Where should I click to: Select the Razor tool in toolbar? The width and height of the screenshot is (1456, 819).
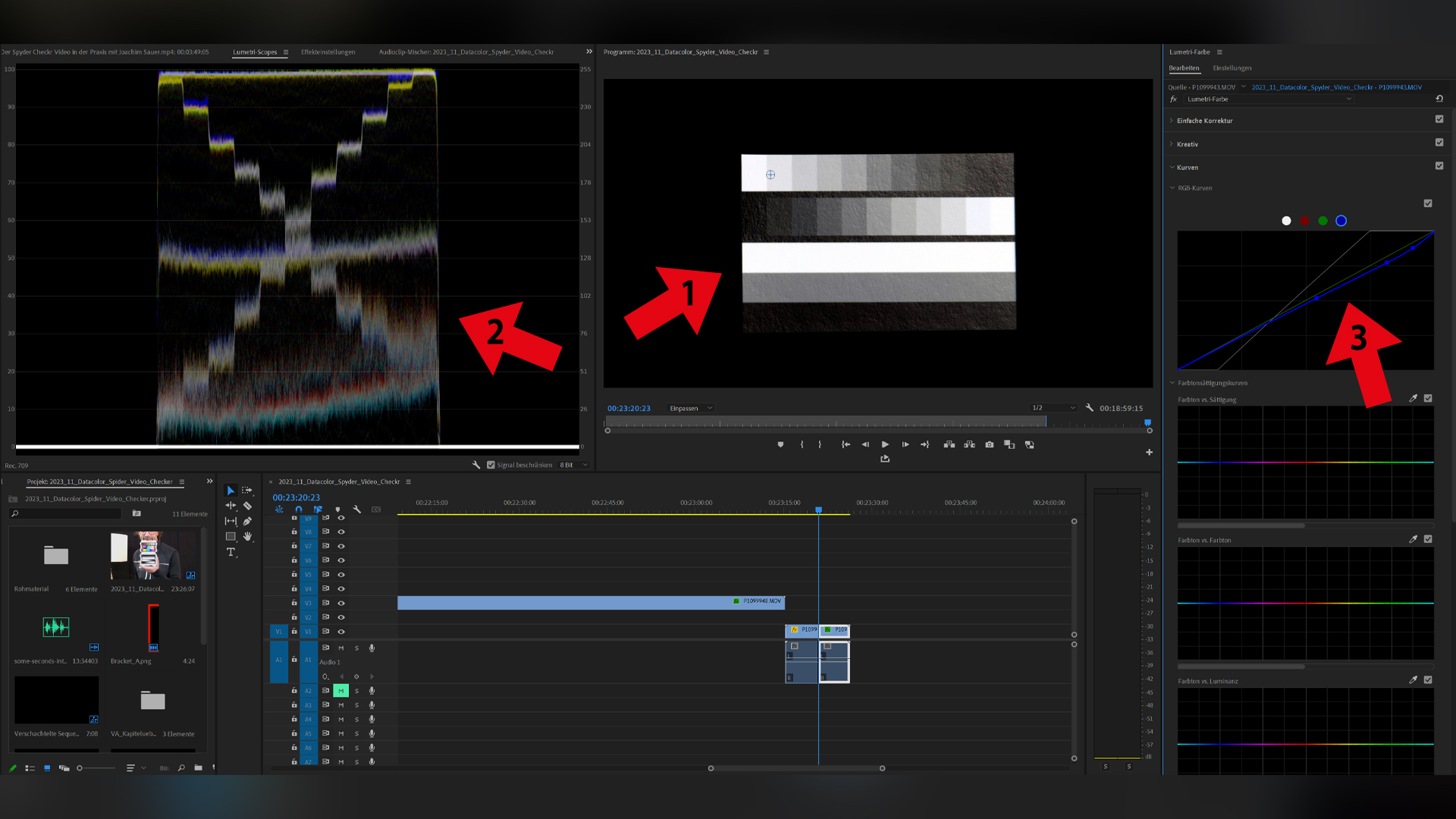click(247, 506)
